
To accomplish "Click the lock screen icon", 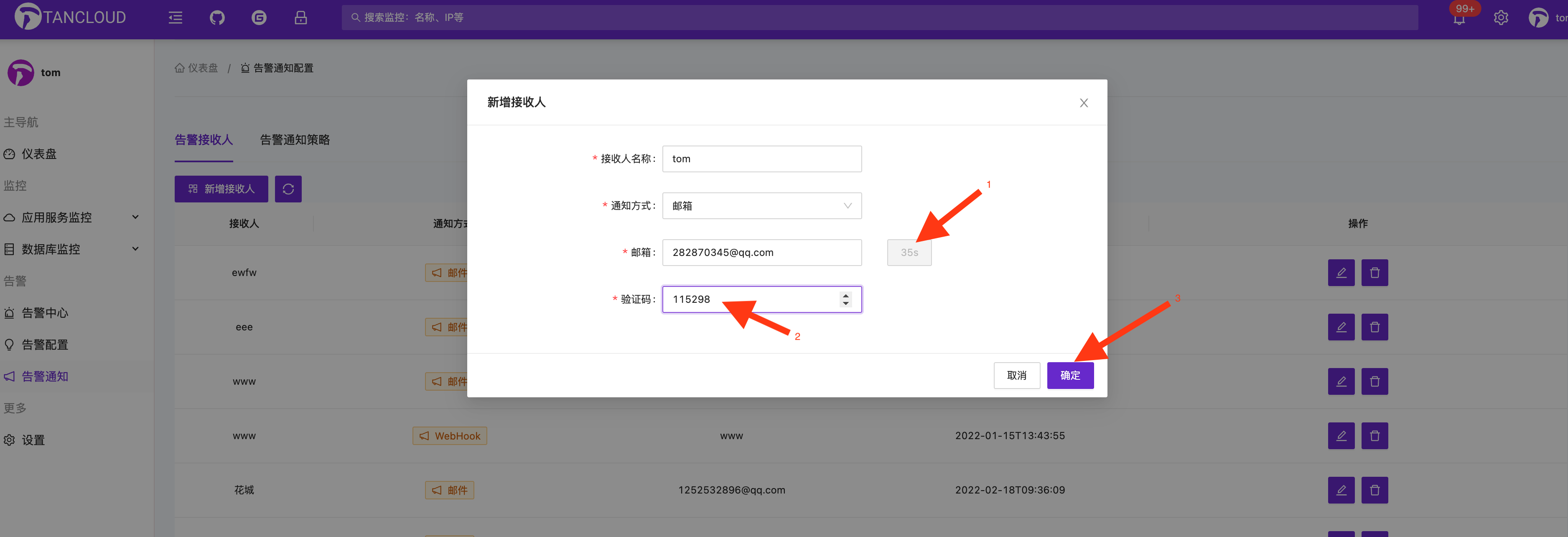I will tap(301, 18).
